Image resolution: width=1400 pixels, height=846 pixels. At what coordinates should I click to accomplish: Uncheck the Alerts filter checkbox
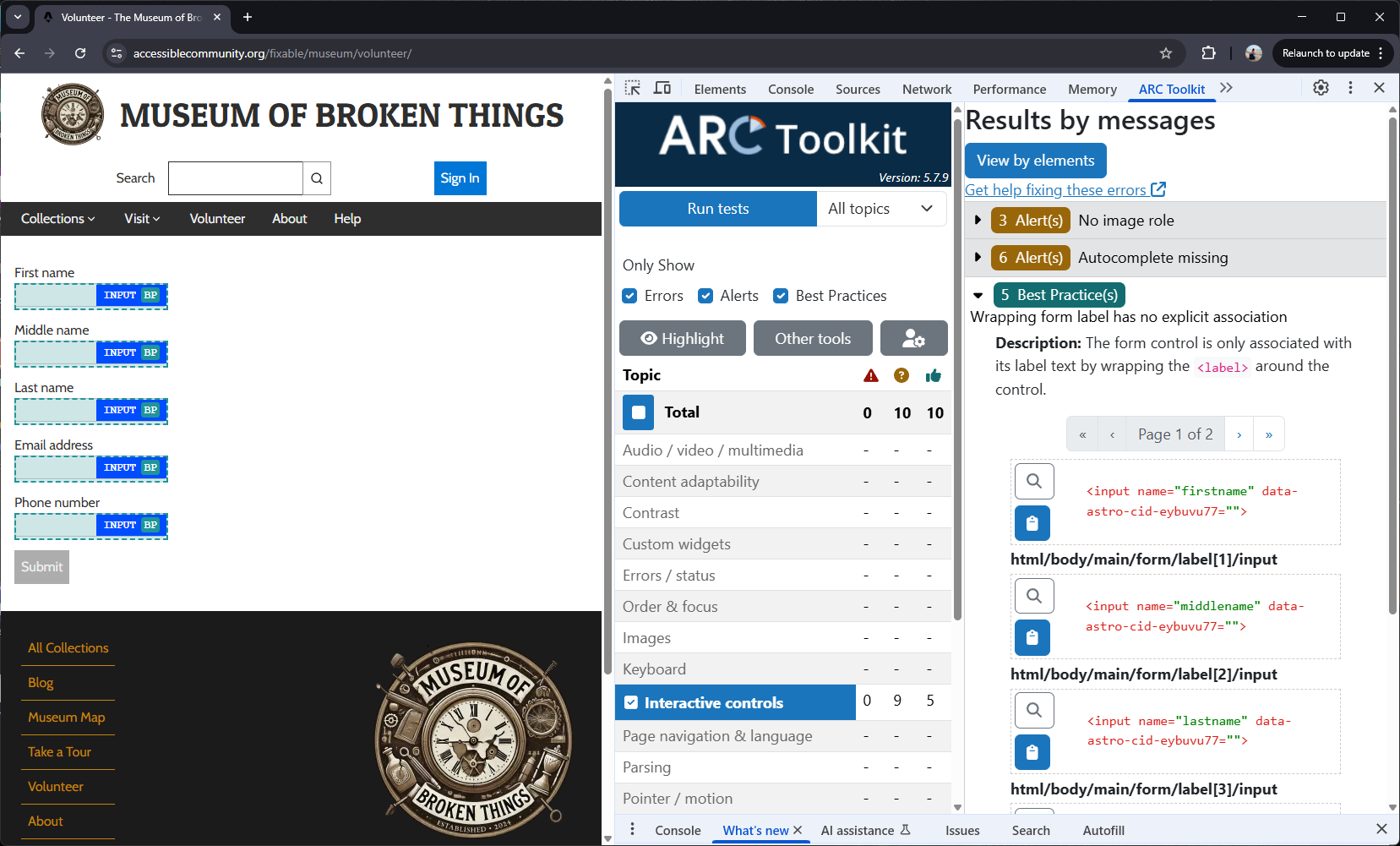coord(705,296)
